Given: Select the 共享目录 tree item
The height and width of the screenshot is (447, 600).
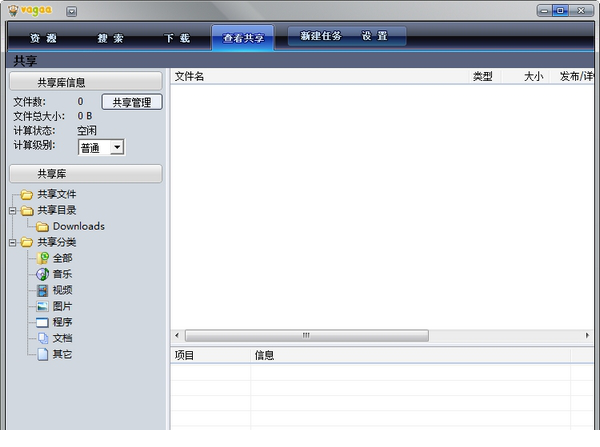Looking at the screenshot, I should (x=57, y=210).
